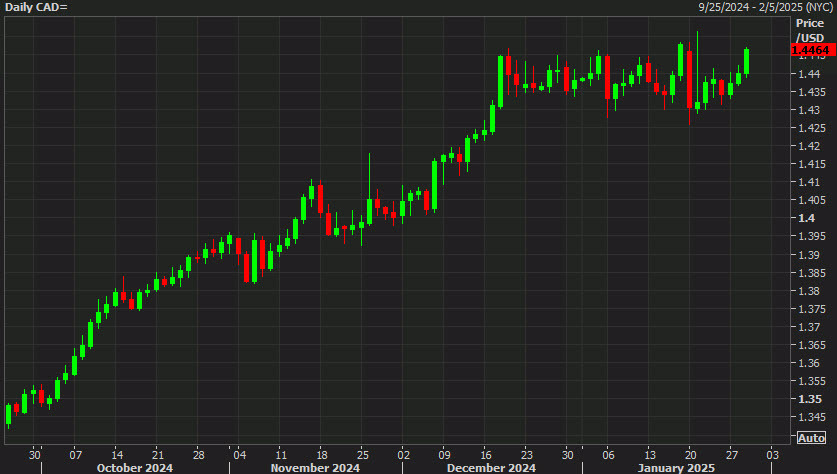837x474 pixels.
Task: Select the 1.44 price axis label
Action: (x=809, y=74)
